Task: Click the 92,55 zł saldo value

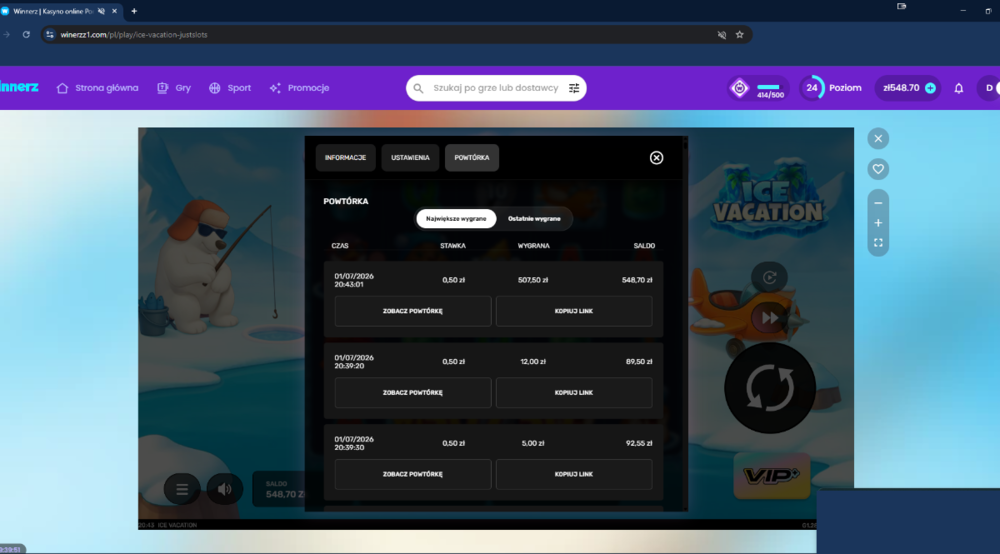Action: (x=639, y=443)
